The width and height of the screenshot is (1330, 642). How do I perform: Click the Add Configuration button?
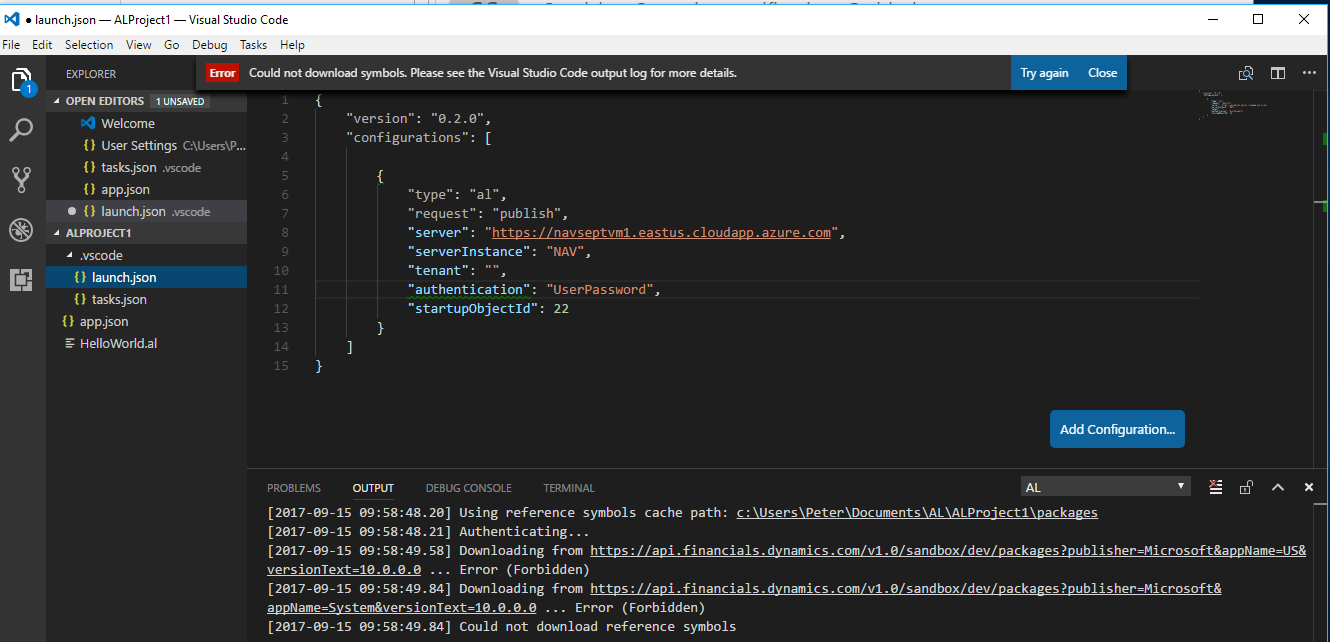[x=1117, y=429]
